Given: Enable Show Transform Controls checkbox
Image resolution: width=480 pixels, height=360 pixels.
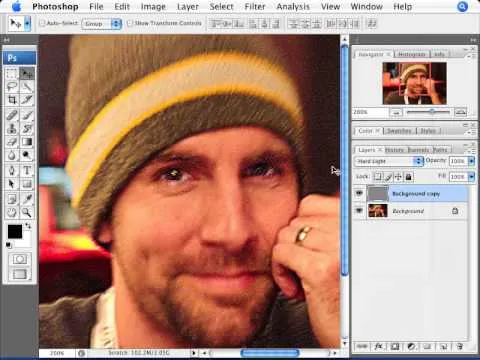Looking at the screenshot, I should tap(130, 23).
